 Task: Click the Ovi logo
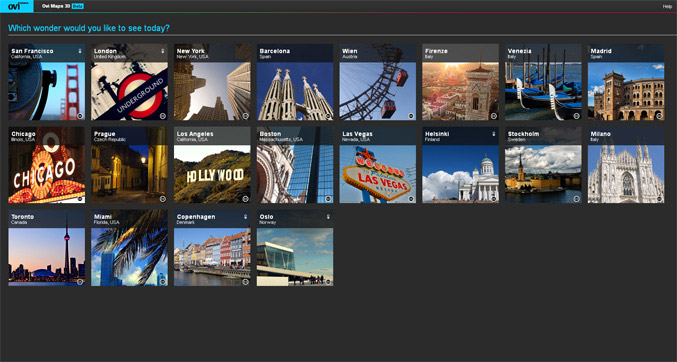point(16,6)
